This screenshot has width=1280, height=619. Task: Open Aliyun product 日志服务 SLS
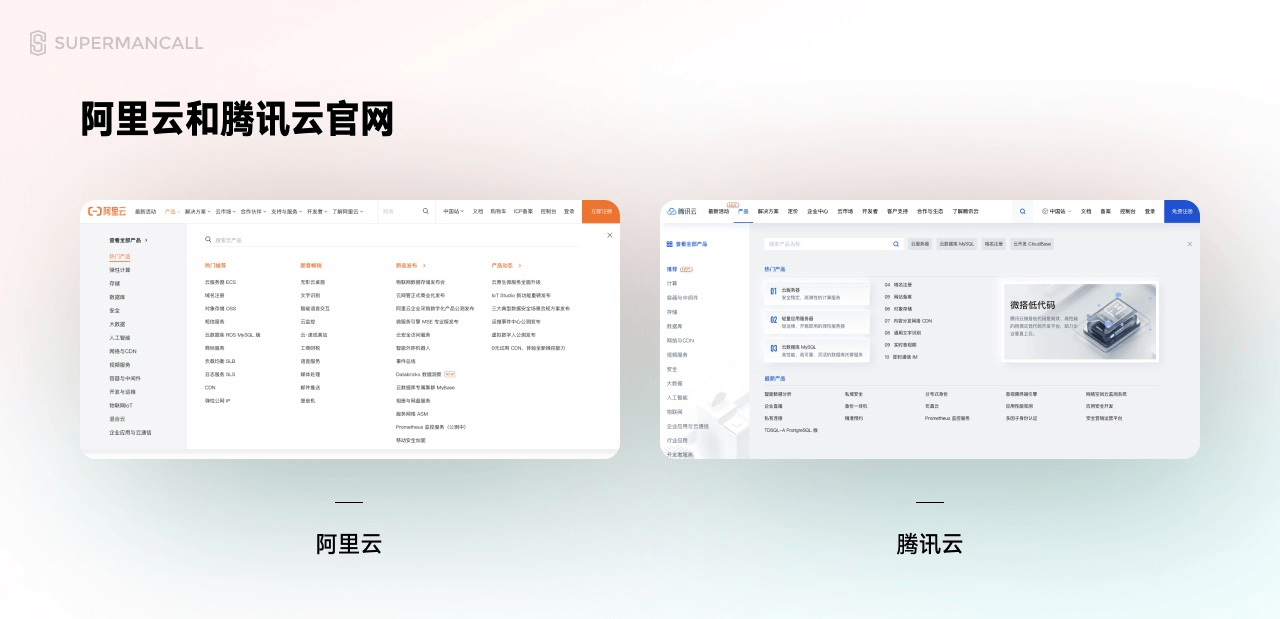[x=220, y=374]
